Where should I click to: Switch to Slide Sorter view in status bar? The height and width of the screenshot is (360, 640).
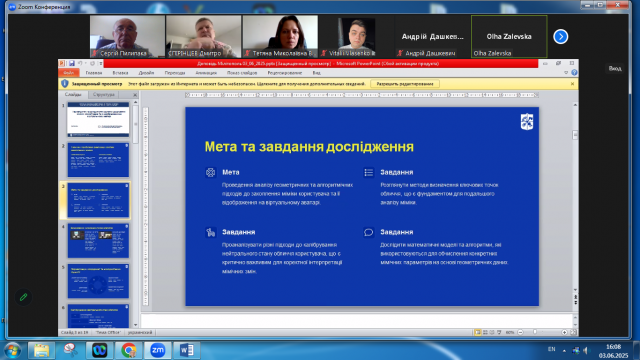(485, 332)
